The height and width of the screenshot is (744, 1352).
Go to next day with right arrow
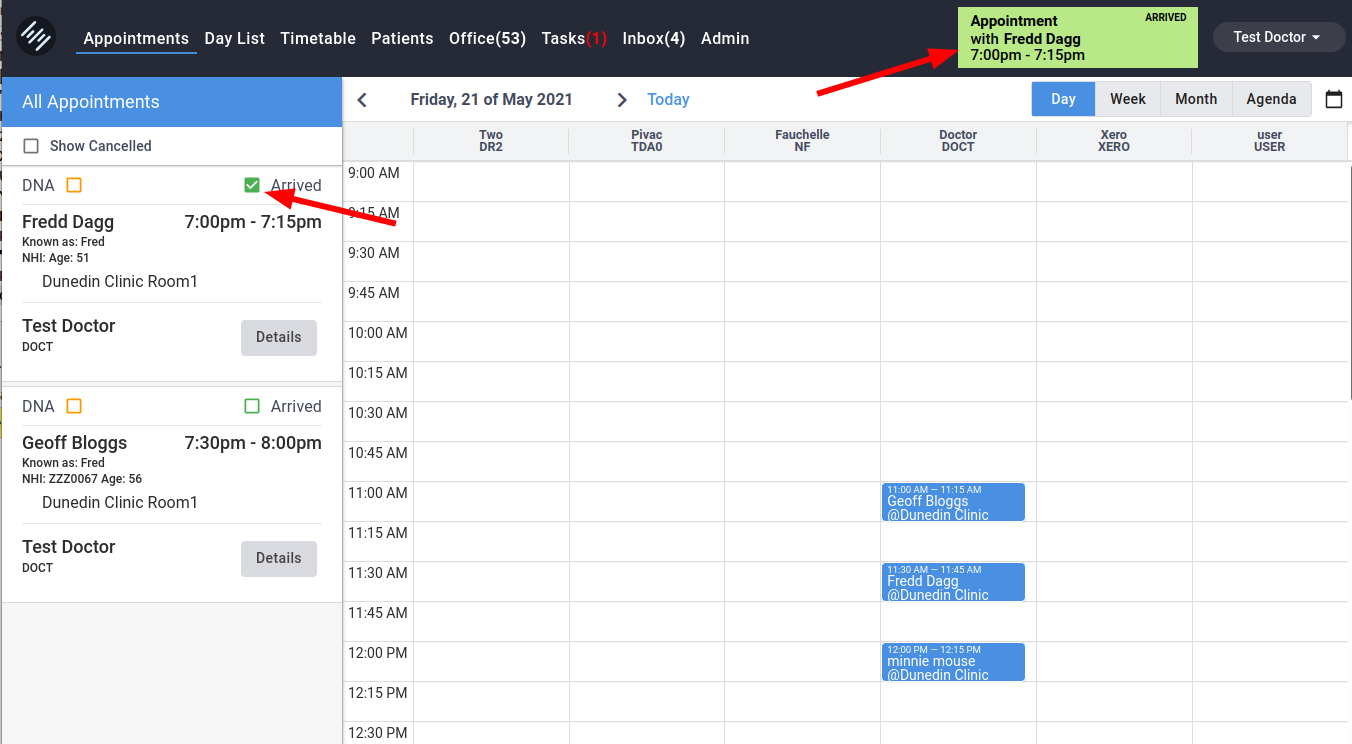[622, 100]
